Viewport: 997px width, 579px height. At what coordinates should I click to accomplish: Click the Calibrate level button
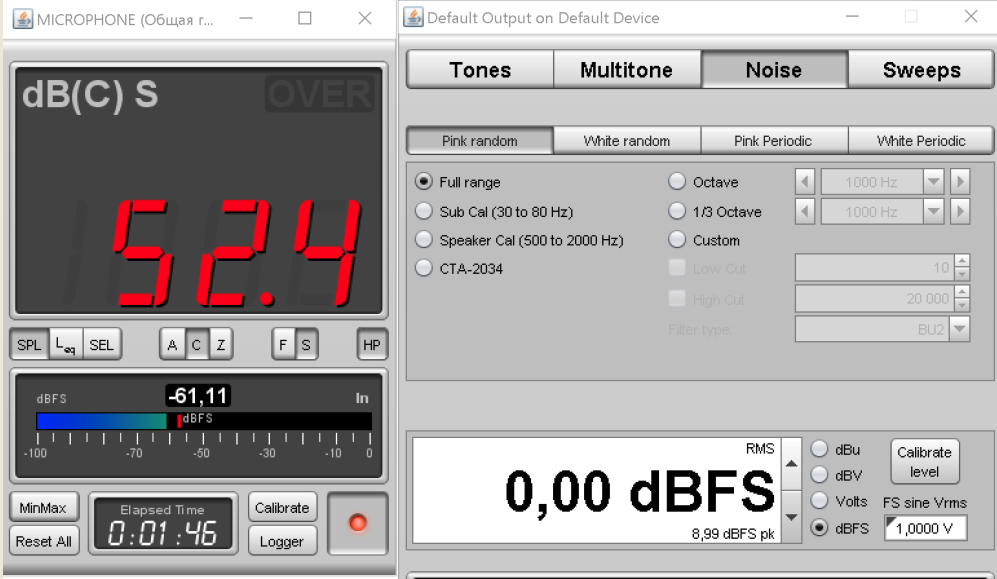tap(924, 462)
